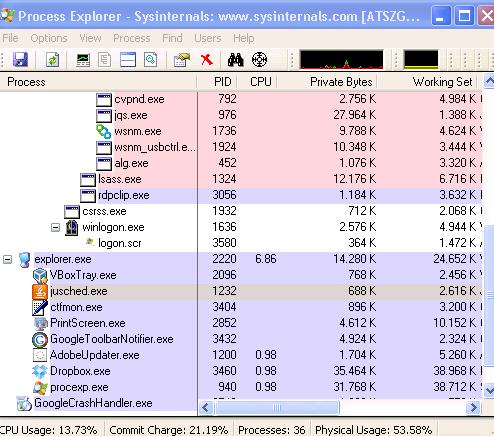The image size is (494, 436).
Task: Open the Process menu
Action: [x=132, y=38]
